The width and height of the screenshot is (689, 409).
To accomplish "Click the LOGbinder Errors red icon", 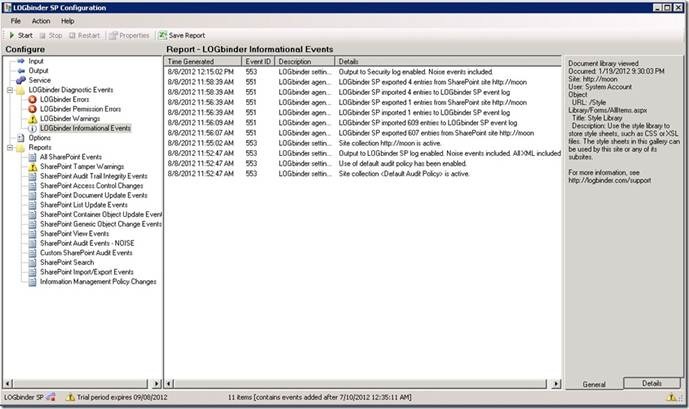I will point(30,100).
